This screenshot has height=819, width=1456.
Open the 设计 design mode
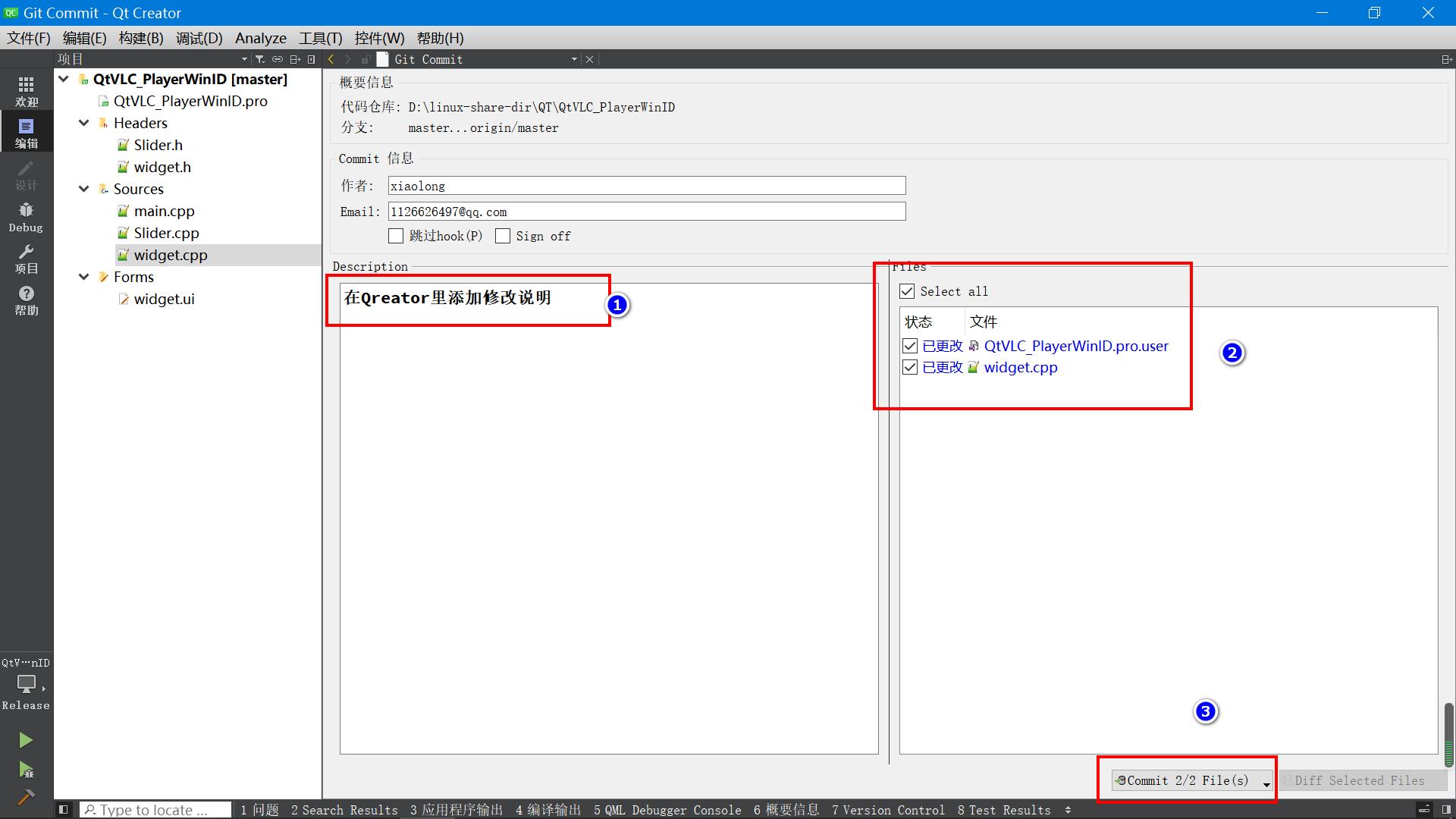(x=26, y=174)
